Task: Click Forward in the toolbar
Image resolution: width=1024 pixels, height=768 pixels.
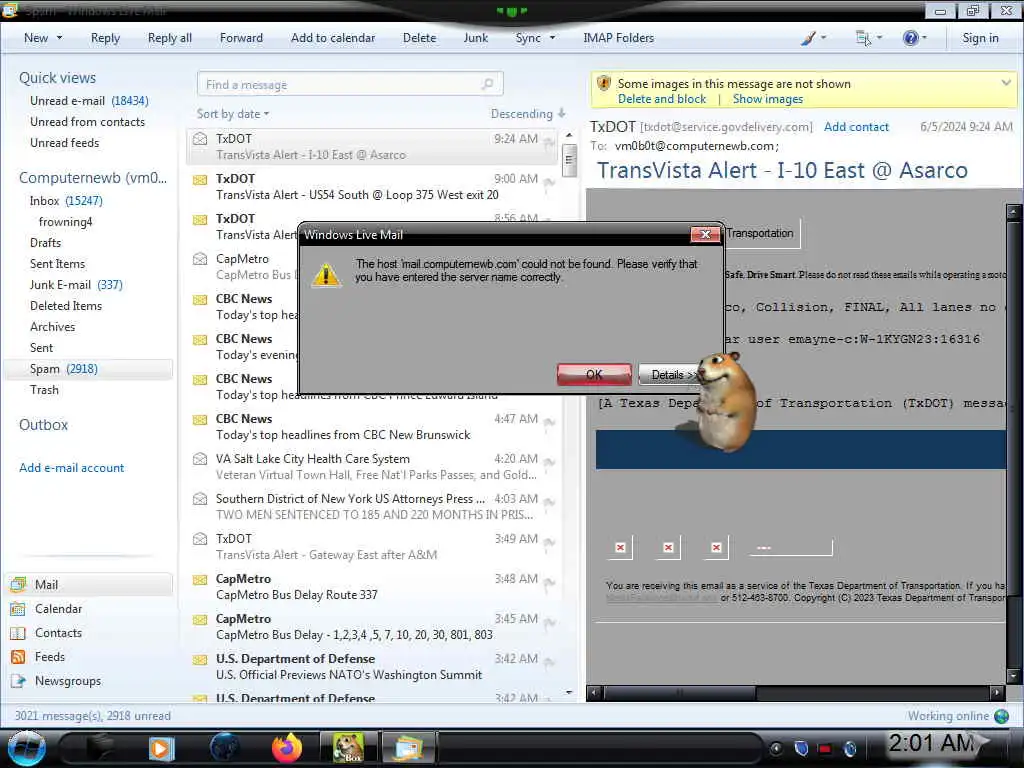Action: click(x=241, y=38)
